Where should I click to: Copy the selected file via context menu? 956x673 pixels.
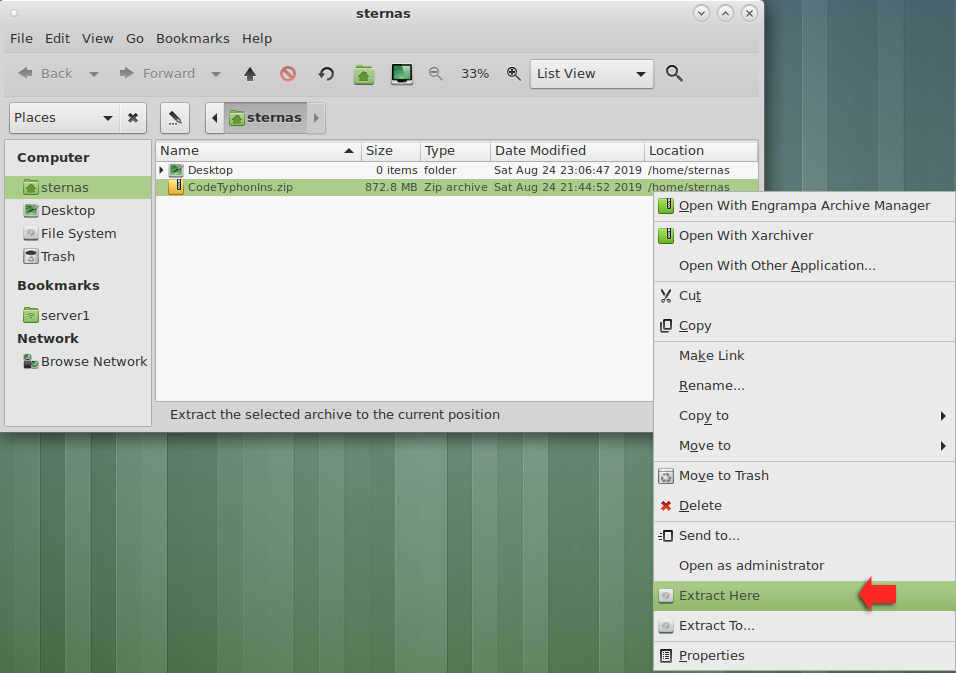point(804,326)
